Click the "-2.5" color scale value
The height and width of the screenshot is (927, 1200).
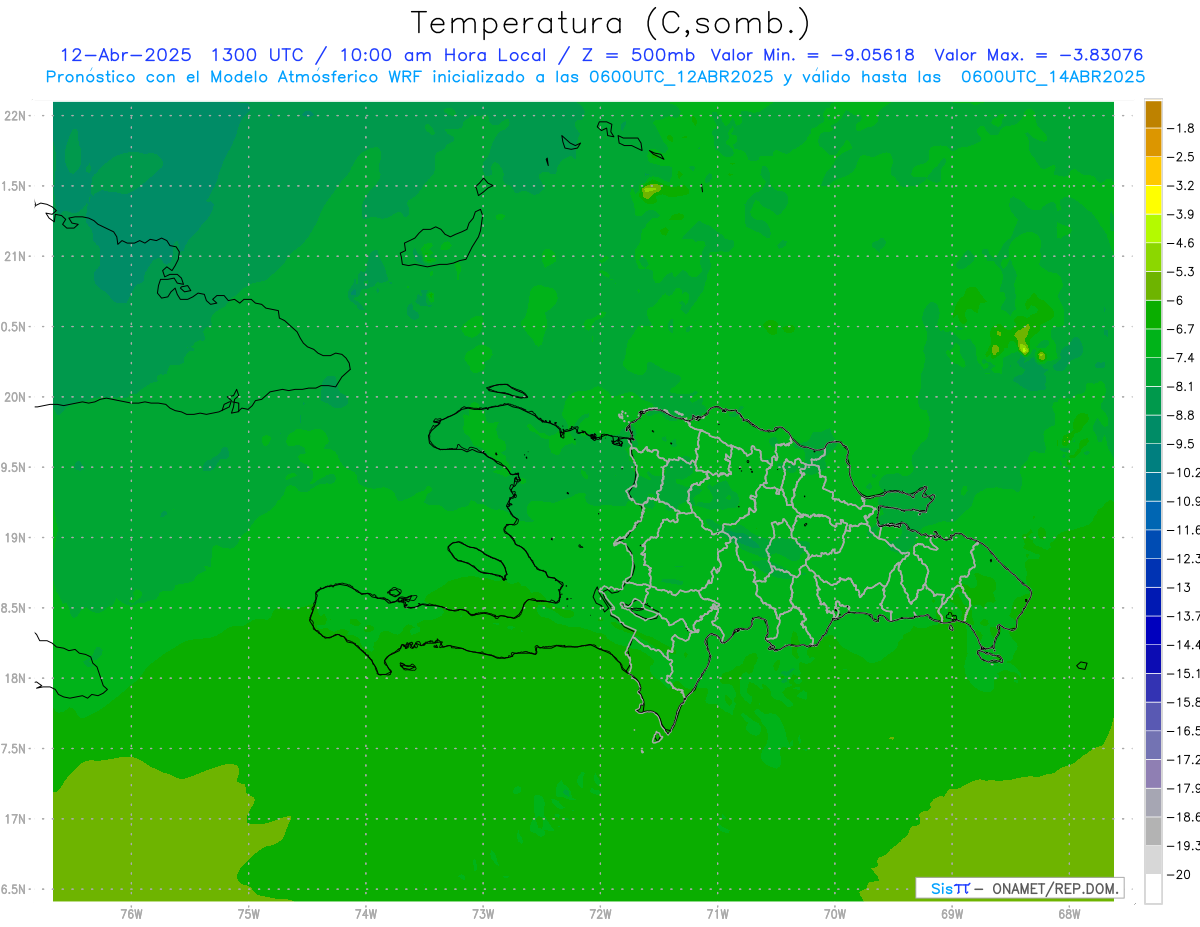[x=1182, y=157]
